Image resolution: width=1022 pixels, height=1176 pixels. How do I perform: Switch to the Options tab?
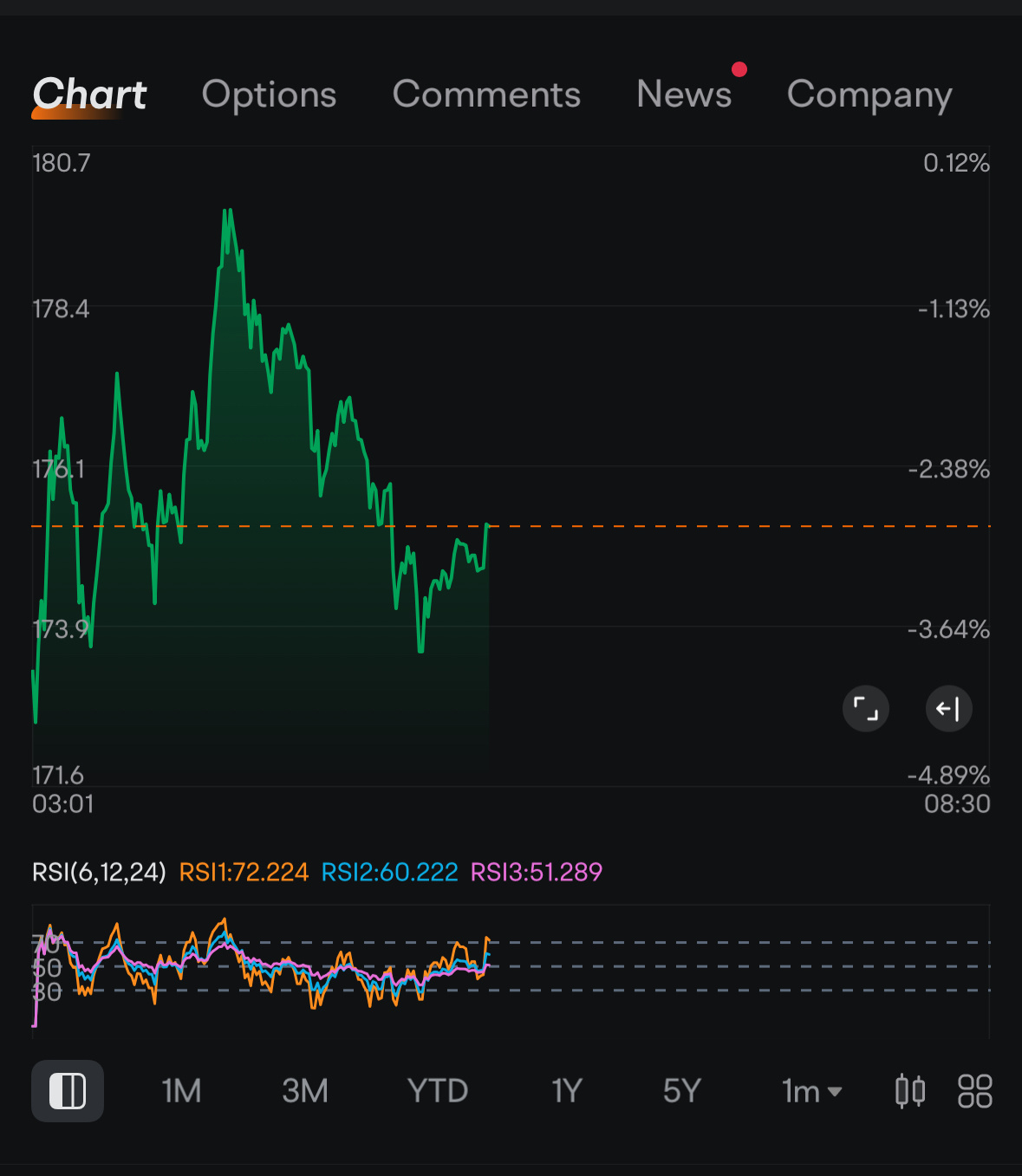click(x=270, y=95)
